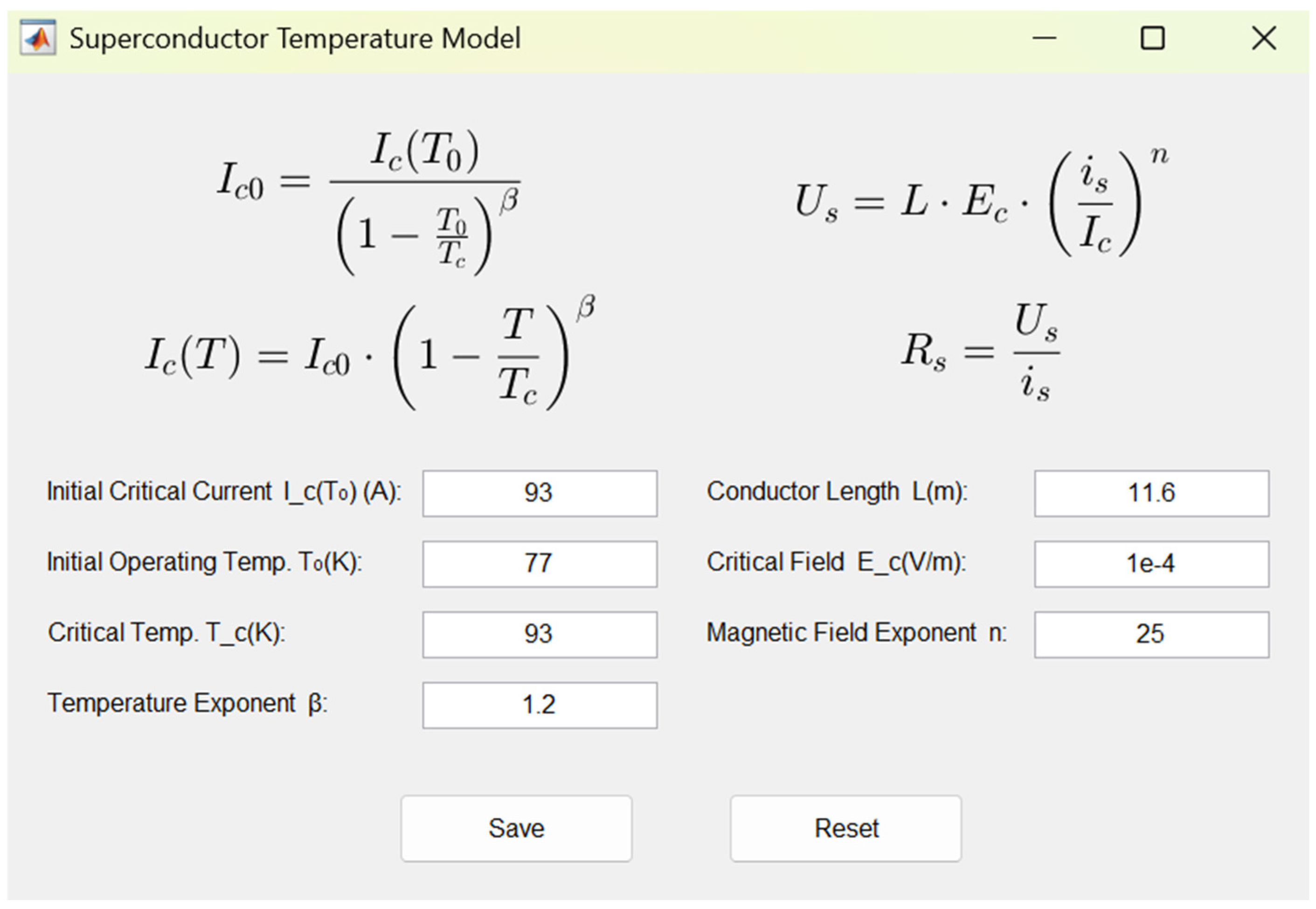Click the Rs resistance formula

[980, 352]
